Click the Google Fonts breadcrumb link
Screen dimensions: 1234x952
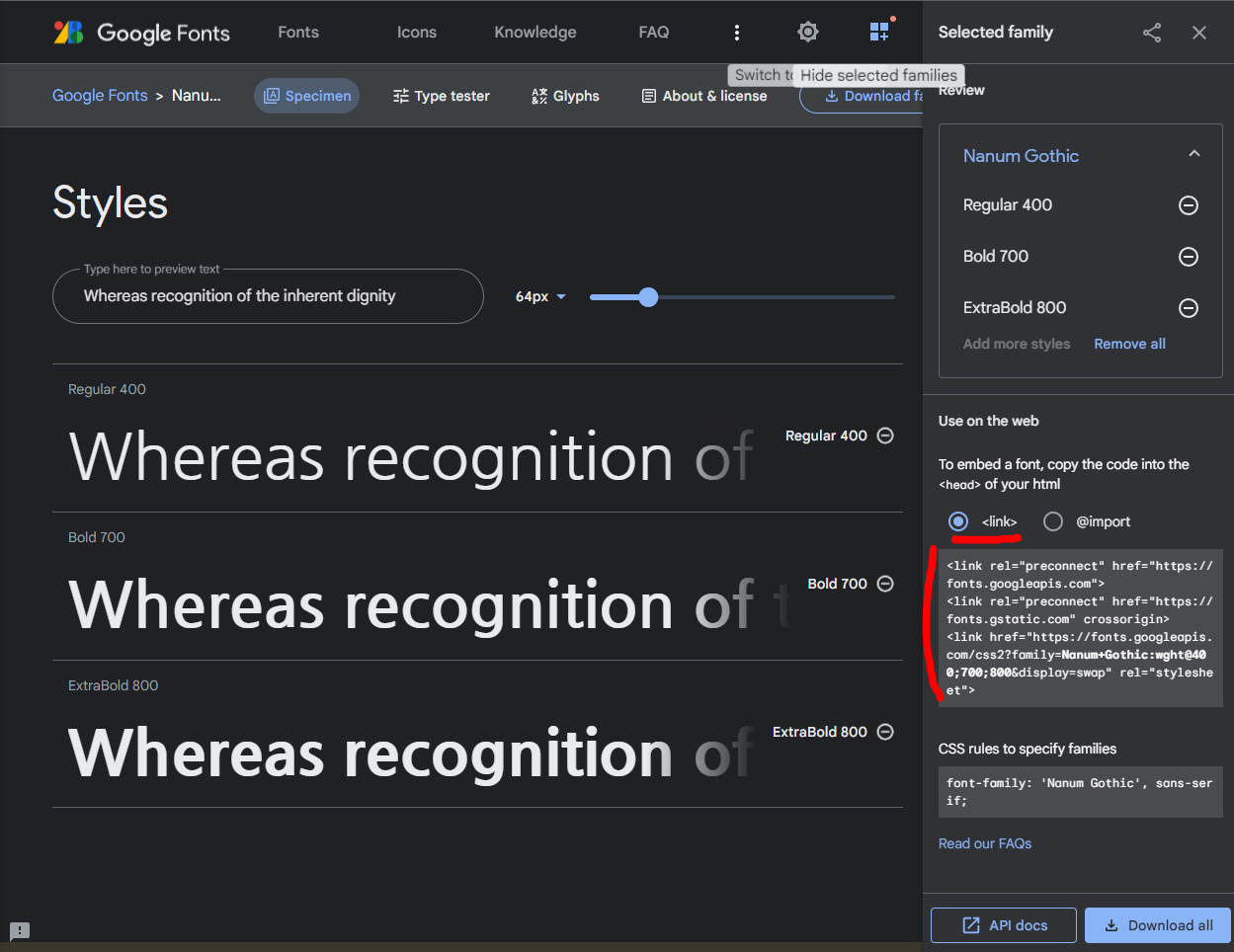[100, 96]
